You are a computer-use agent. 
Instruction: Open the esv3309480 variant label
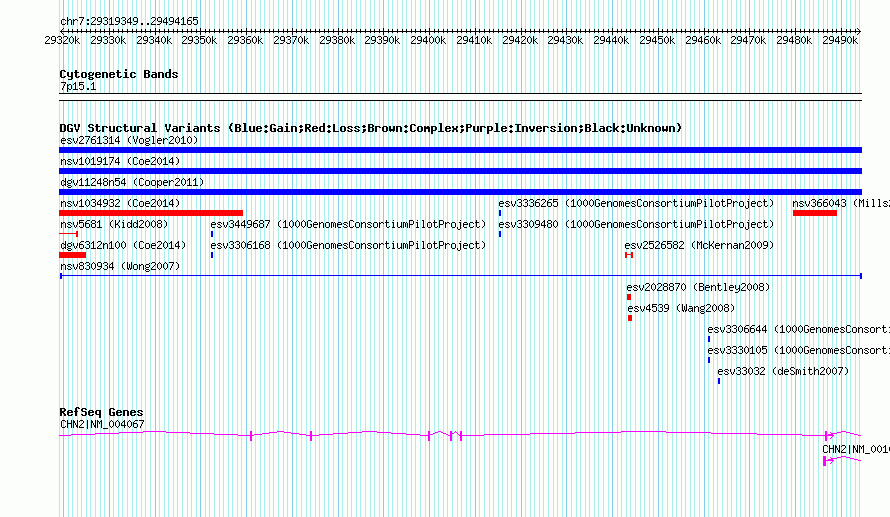tap(636, 224)
